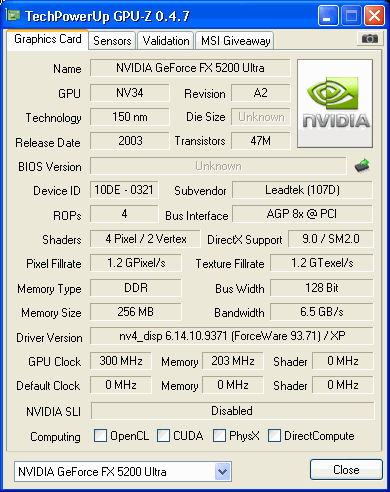Click the GPU Clock row Shader 0 MHz value
Image resolution: width=390 pixels, height=492 pixels.
point(343,361)
